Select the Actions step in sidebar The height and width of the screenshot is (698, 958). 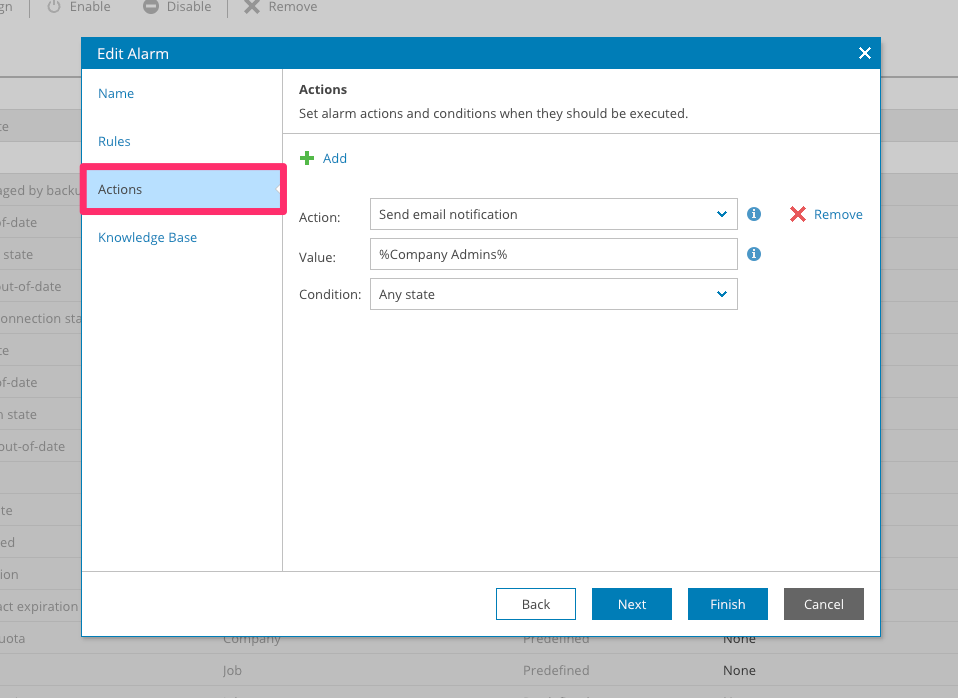120,189
